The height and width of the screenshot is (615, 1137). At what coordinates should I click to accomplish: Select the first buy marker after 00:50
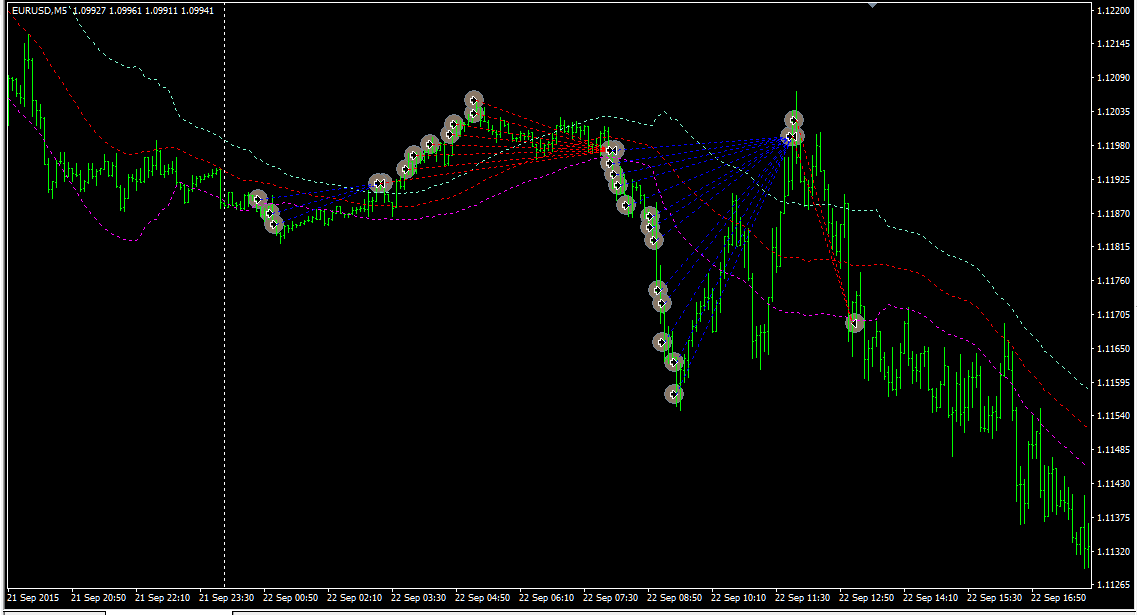pos(257,199)
